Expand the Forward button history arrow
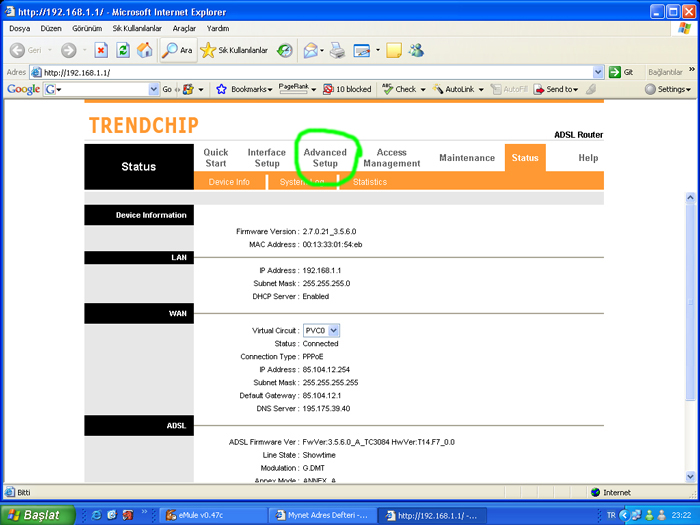700x525 pixels. [x=84, y=50]
